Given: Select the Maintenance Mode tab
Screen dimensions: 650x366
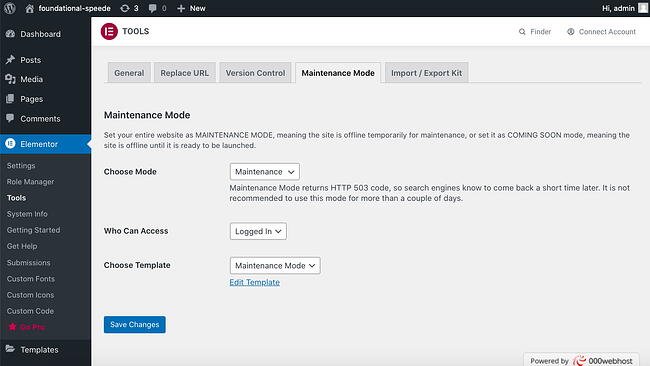Looking at the screenshot, I should 338,73.
